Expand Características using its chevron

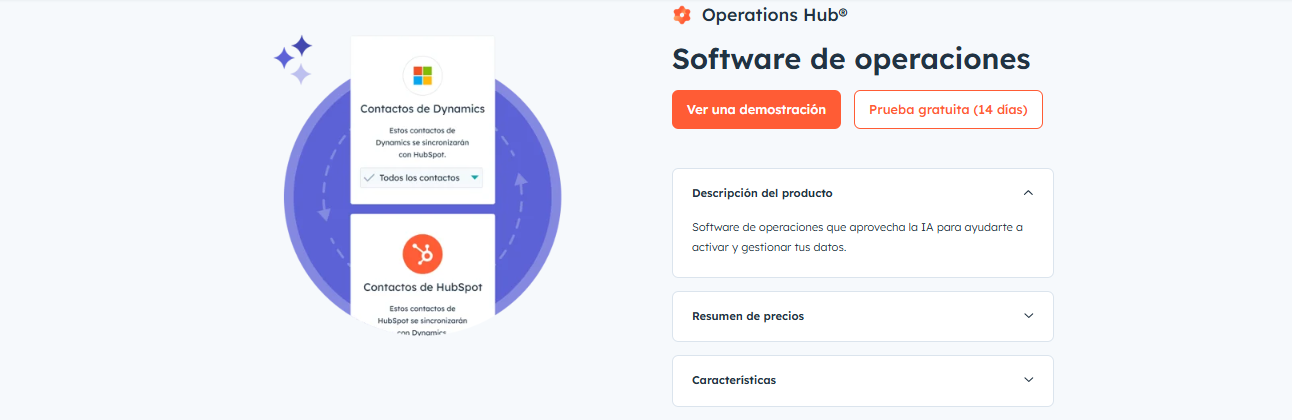point(1028,380)
